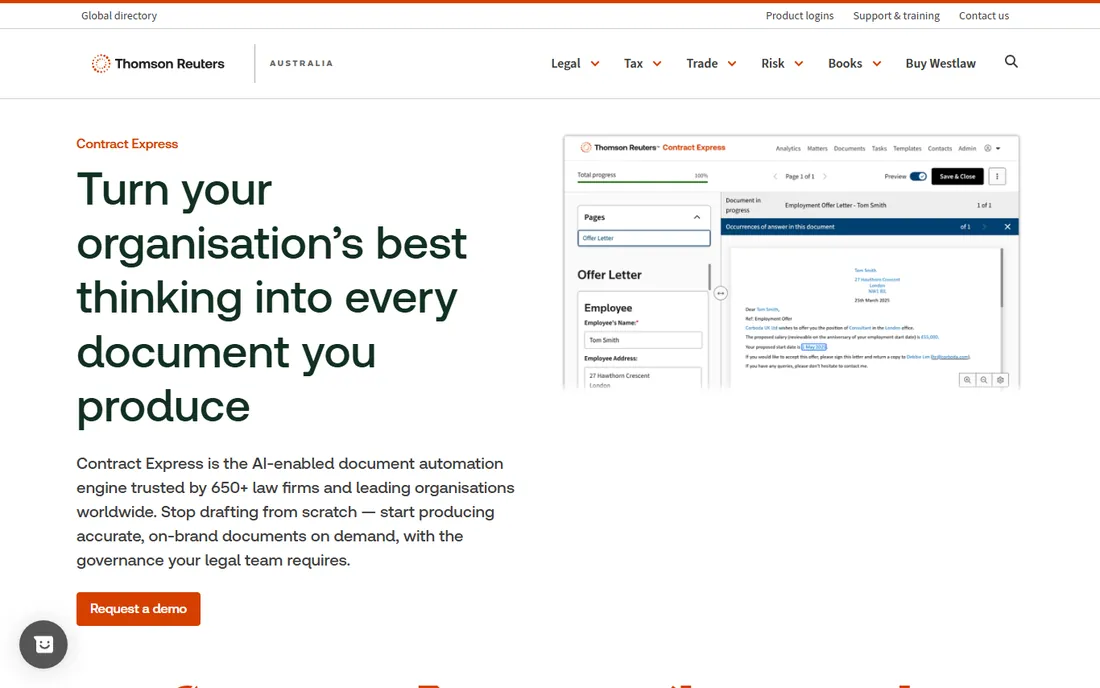
Task: Click Save & Close in product screenshot
Action: pos(957,176)
